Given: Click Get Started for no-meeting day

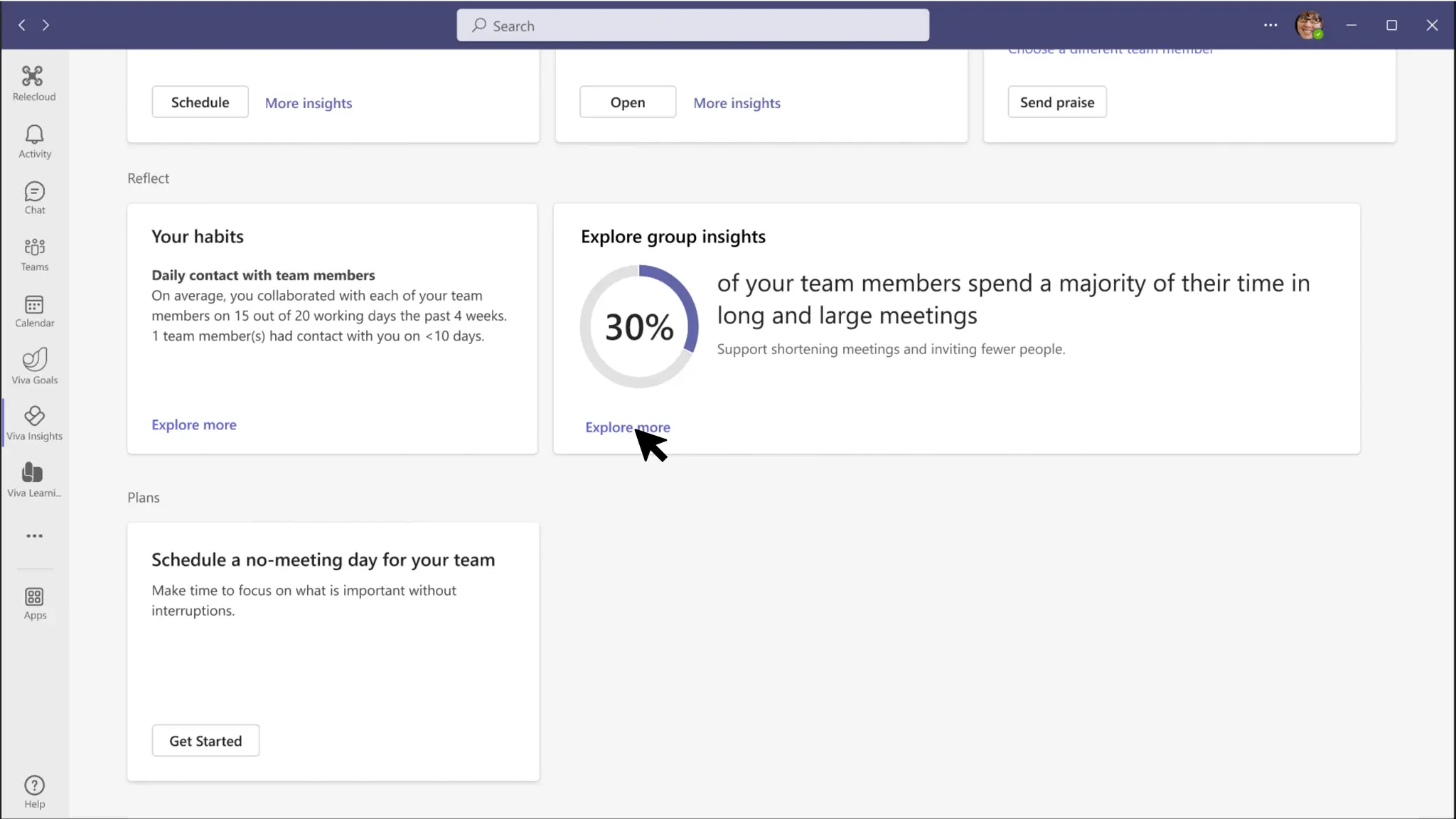Looking at the screenshot, I should [205, 741].
